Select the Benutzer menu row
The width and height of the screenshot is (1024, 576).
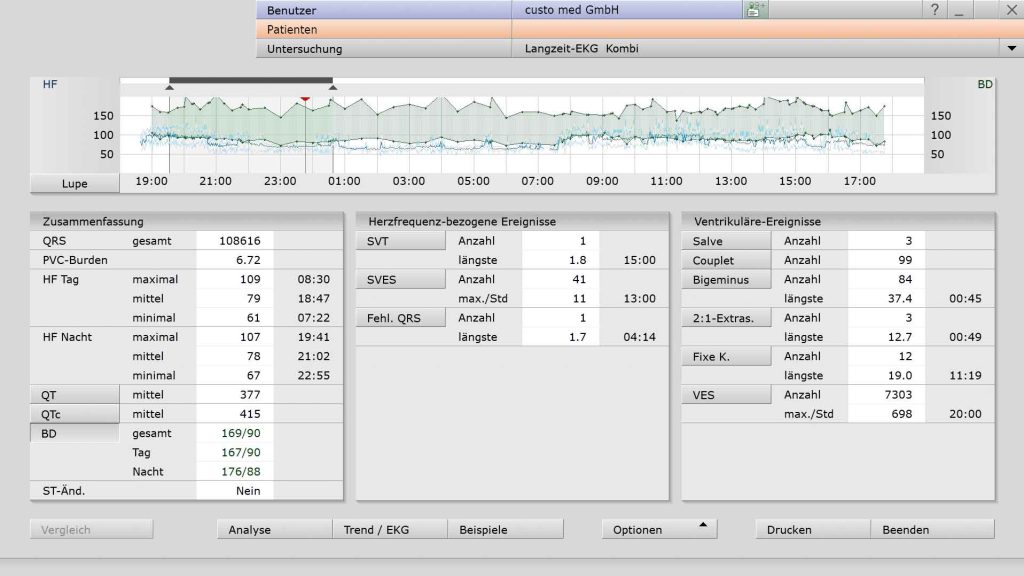[x=384, y=10]
